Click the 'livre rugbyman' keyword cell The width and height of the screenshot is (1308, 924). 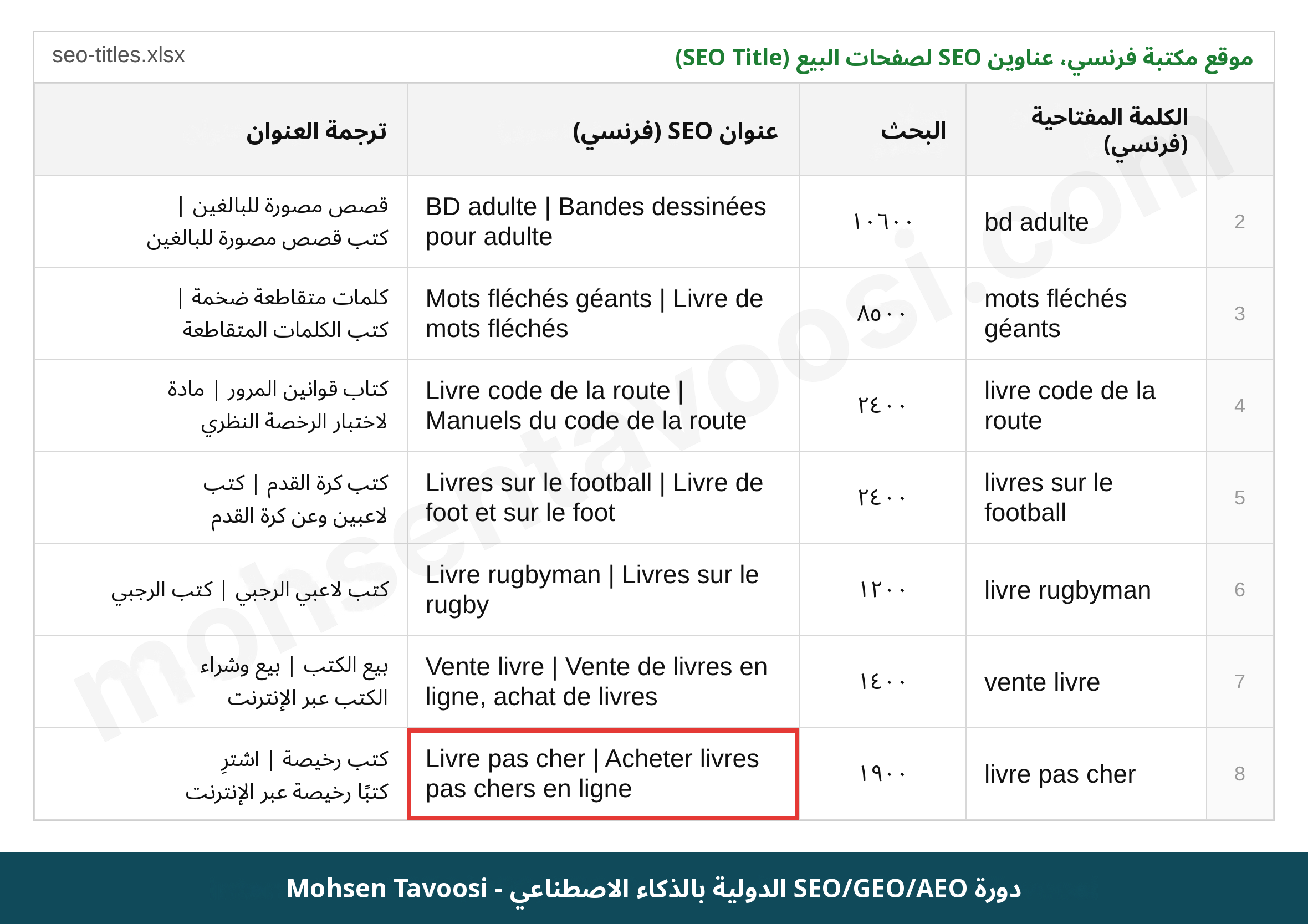[x=1086, y=590]
